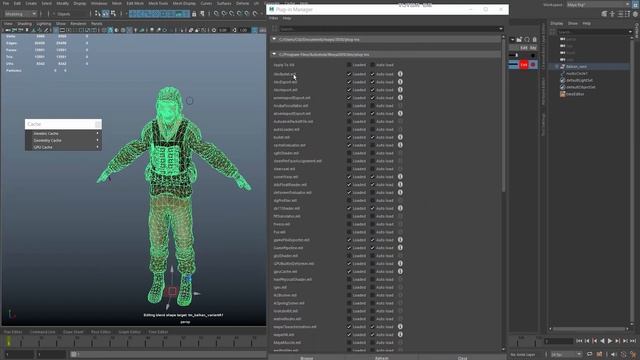Click the Plug-in Manager search field

tap(388, 29)
